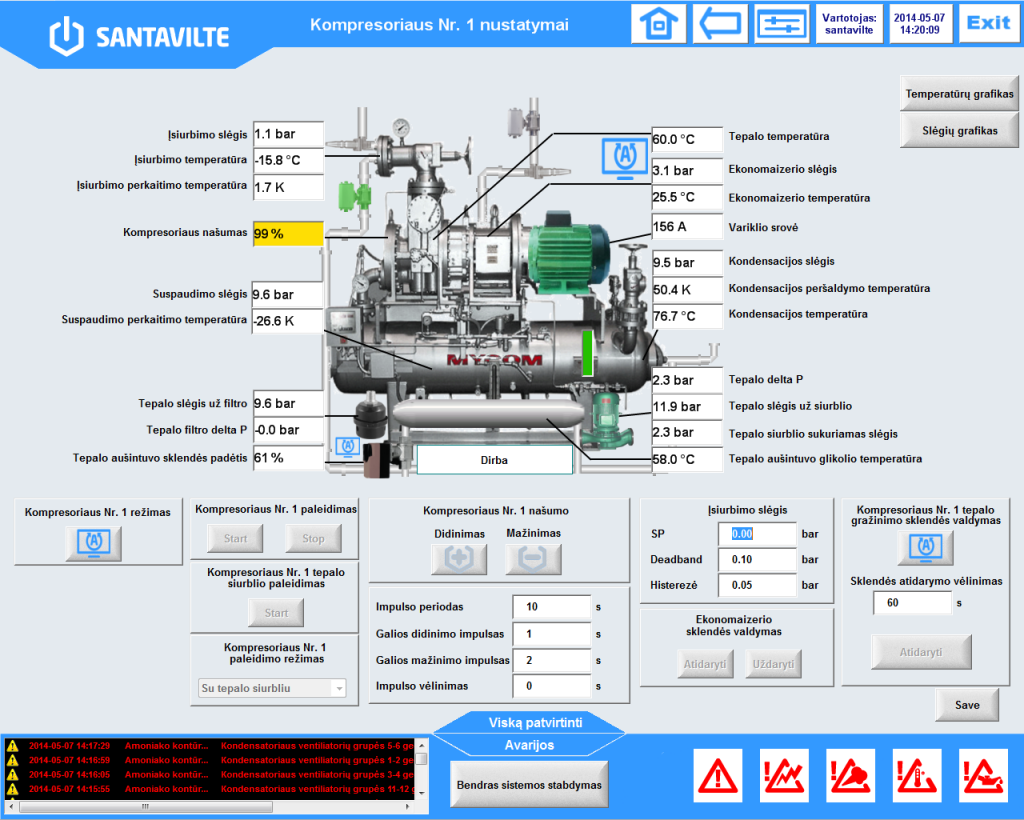Viewport: 1024px width, 820px height.
Task: Click the date and time display 2014-05-07
Action: tap(919, 24)
